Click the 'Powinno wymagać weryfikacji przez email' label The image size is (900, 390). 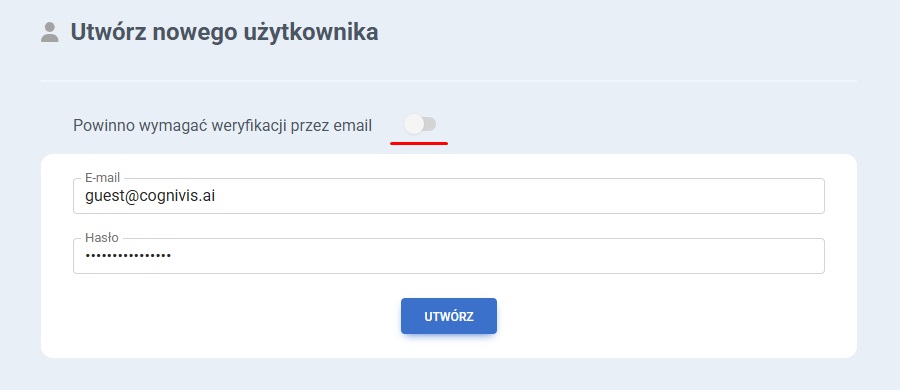pos(223,125)
